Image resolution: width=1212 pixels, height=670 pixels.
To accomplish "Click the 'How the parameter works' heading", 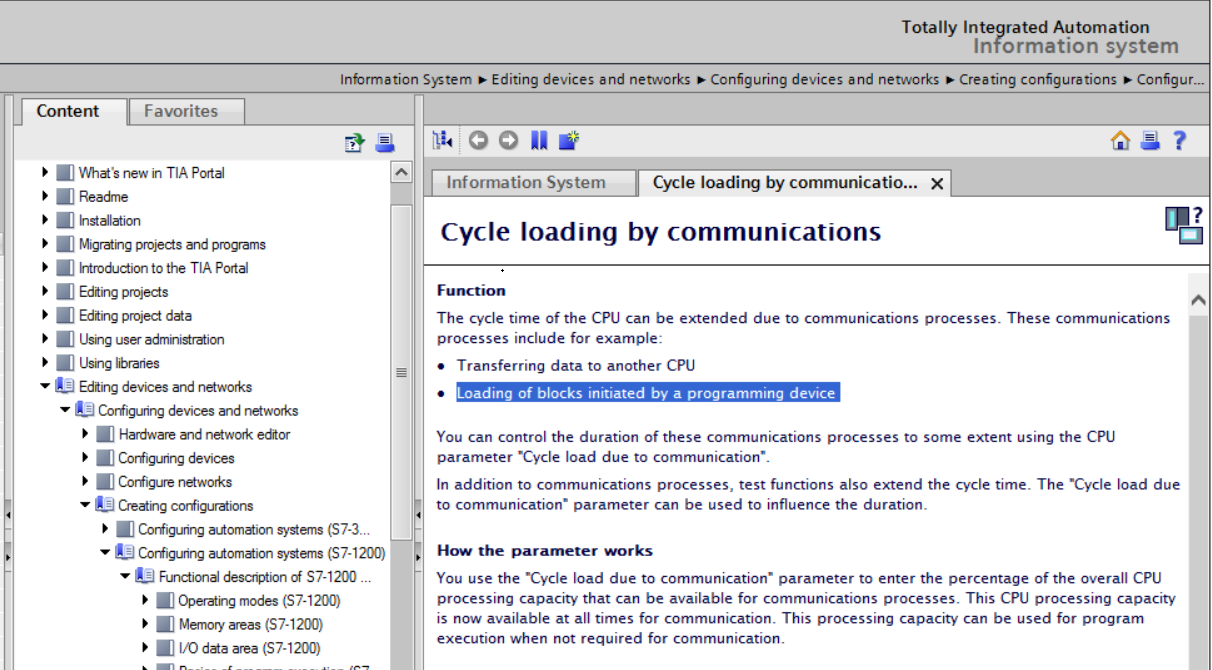I will coord(545,550).
